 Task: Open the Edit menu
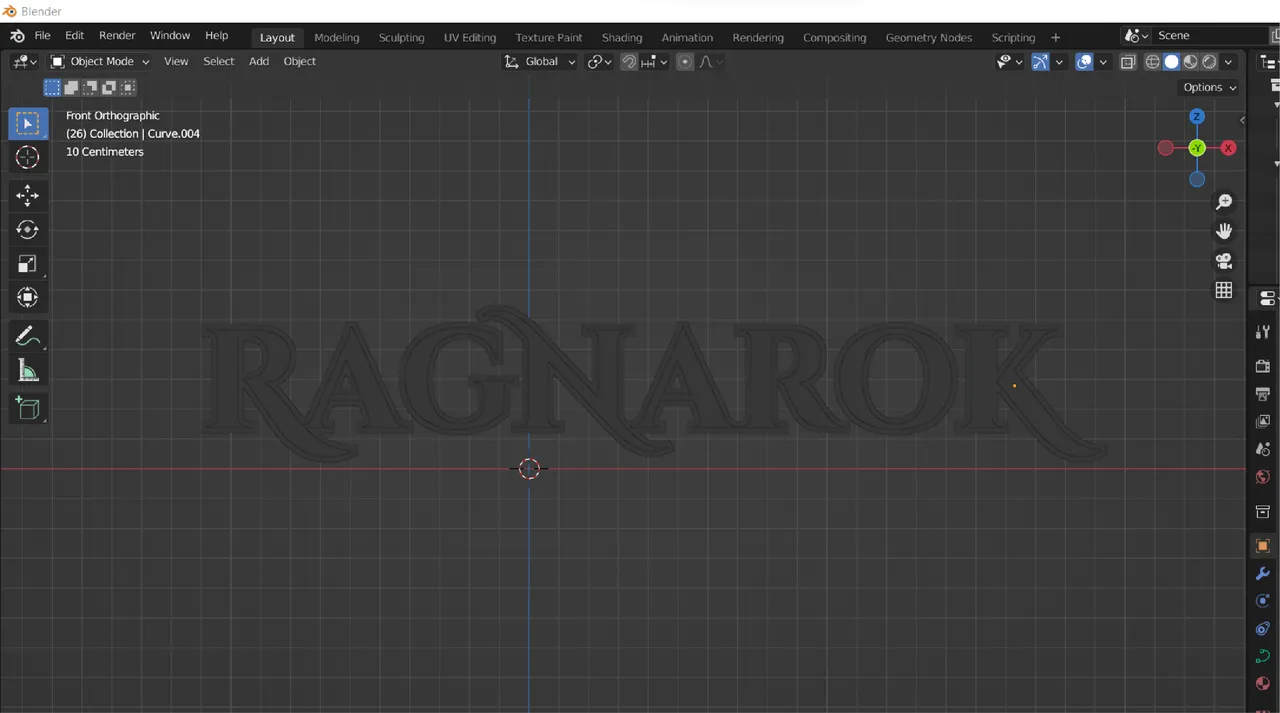(x=75, y=36)
